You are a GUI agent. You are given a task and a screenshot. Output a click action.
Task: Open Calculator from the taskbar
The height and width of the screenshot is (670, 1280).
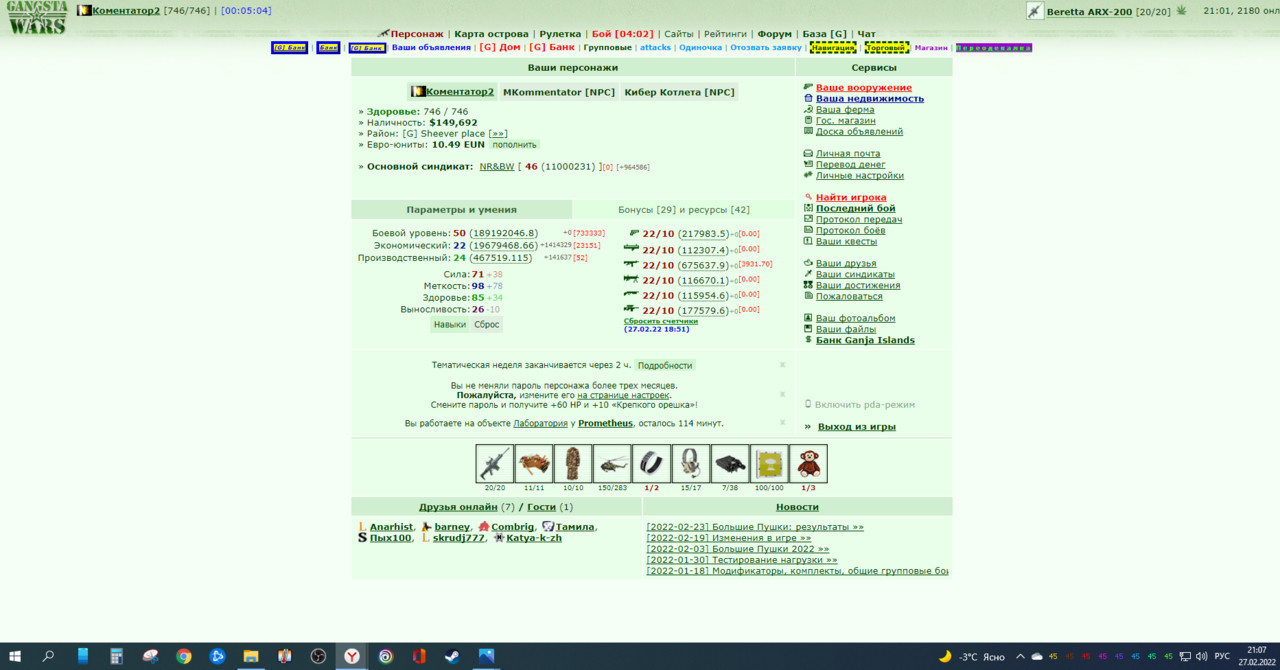[116, 656]
